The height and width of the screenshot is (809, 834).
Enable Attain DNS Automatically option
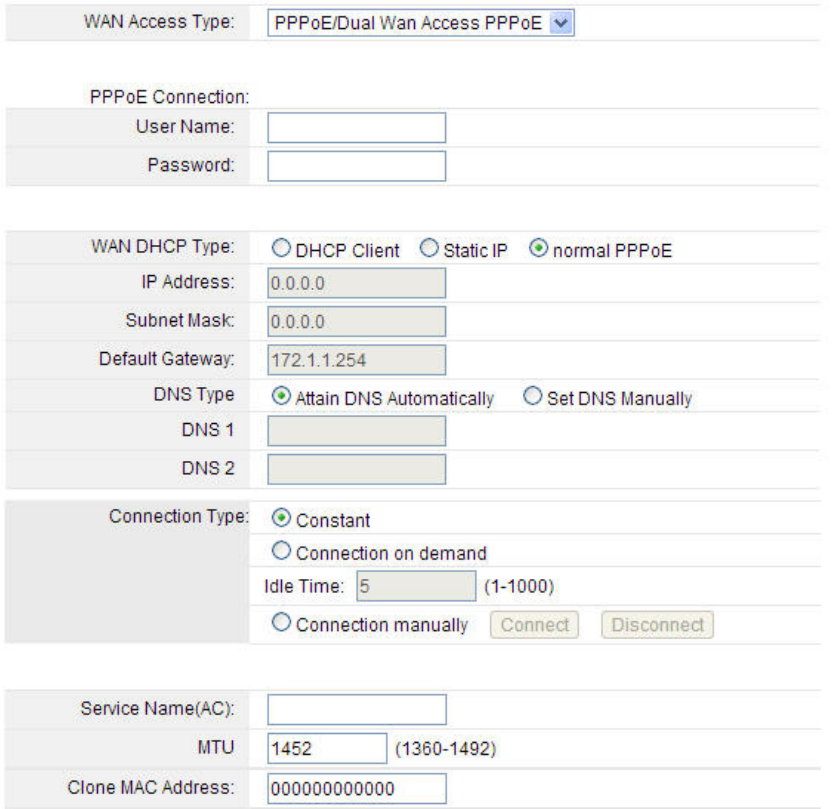tap(281, 396)
